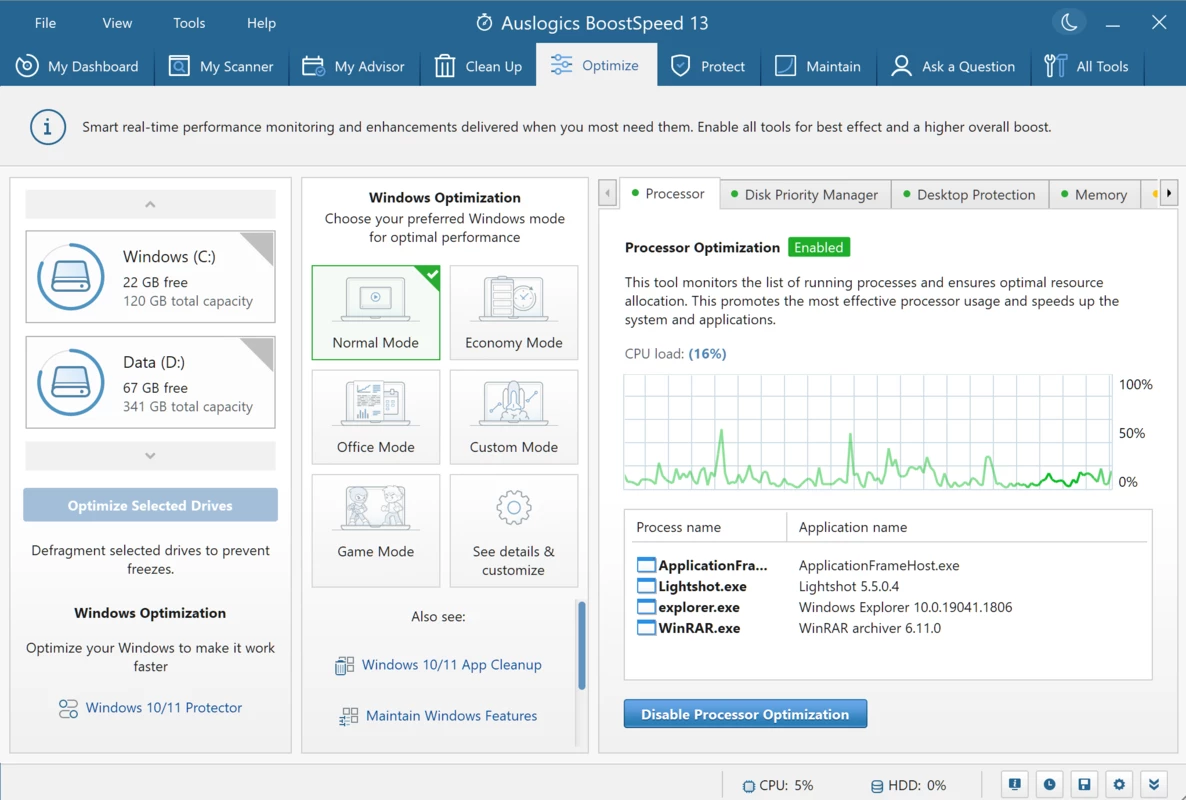1186x800 pixels.
Task: Click the CPU load graph
Action: coord(868,432)
